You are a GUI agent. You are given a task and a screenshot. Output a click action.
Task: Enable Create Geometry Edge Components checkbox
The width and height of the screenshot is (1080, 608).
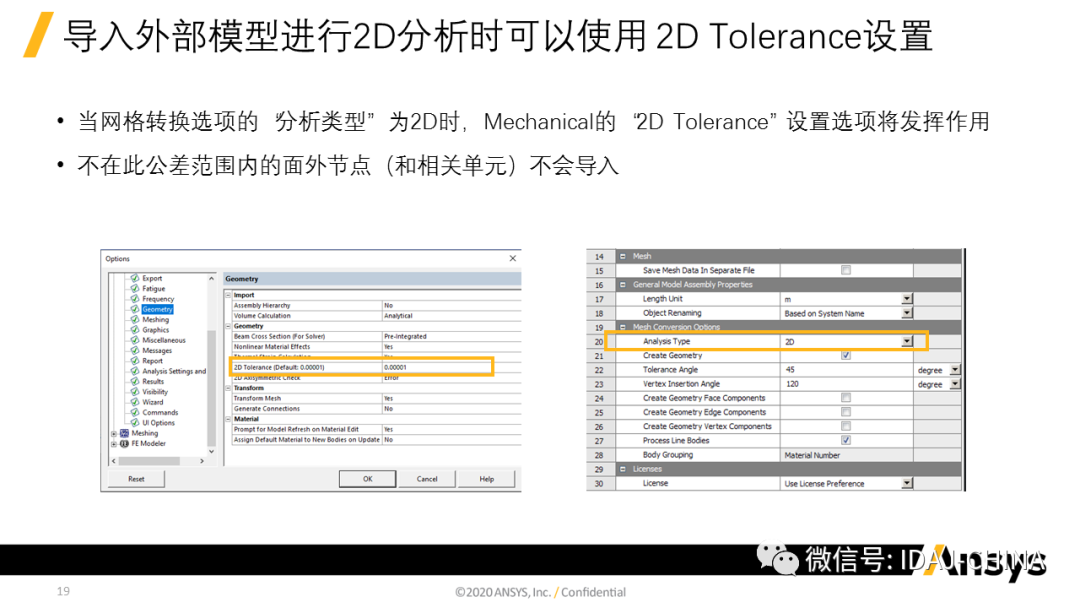click(846, 412)
